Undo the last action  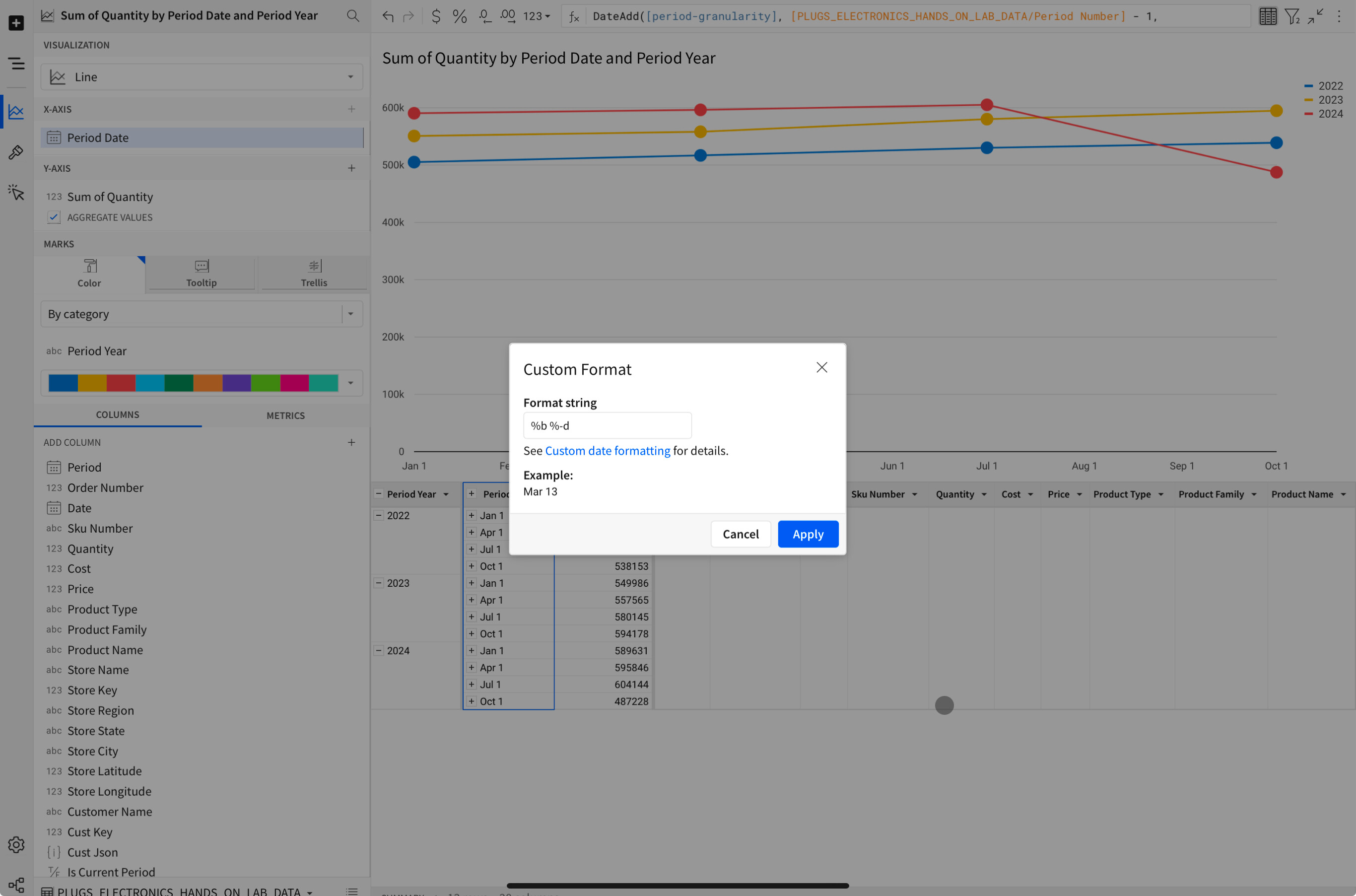point(387,16)
